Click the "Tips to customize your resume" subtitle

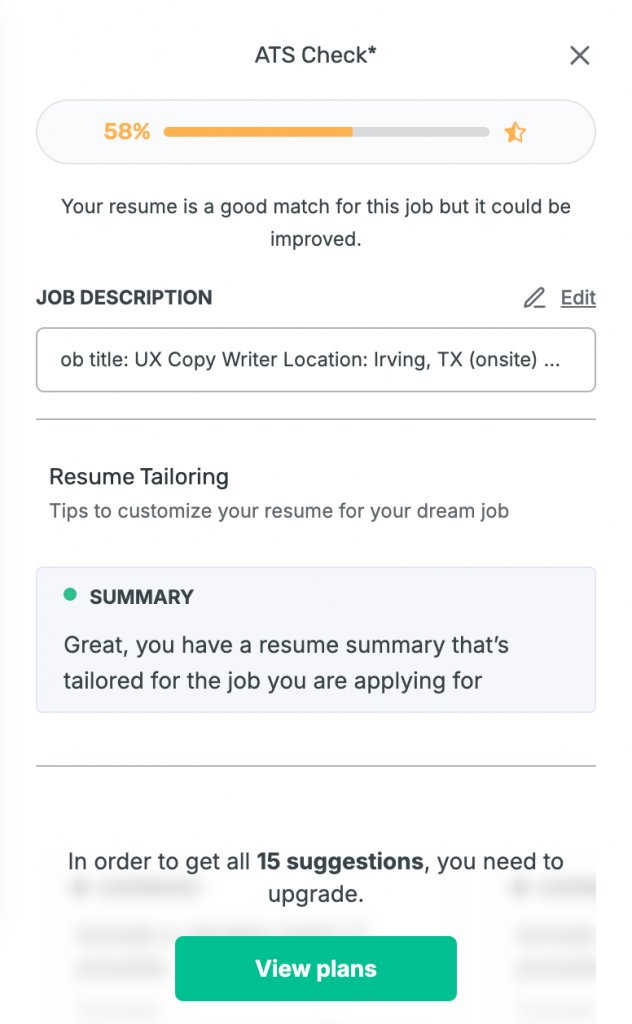click(279, 511)
